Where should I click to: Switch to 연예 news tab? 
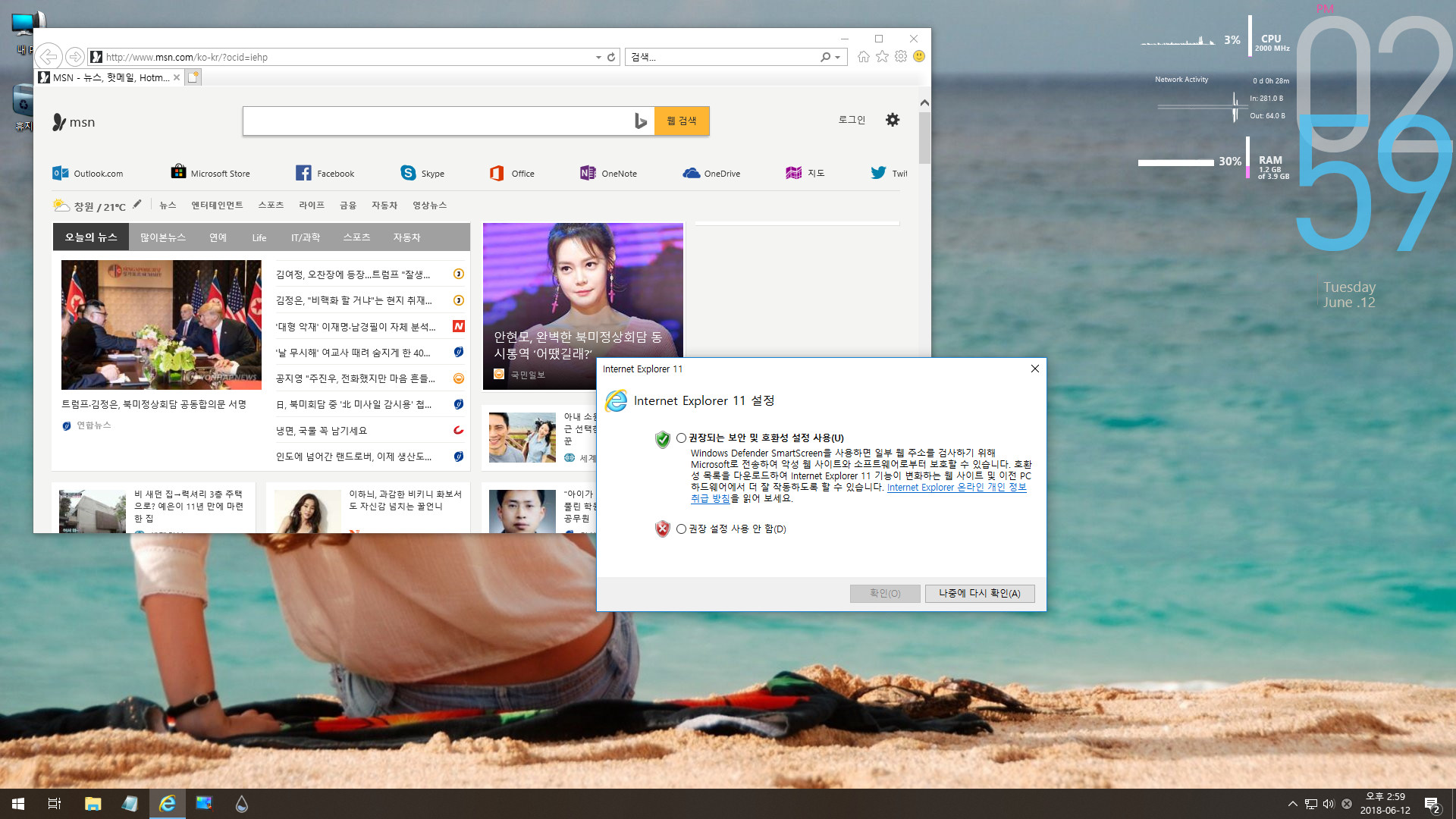coord(218,237)
